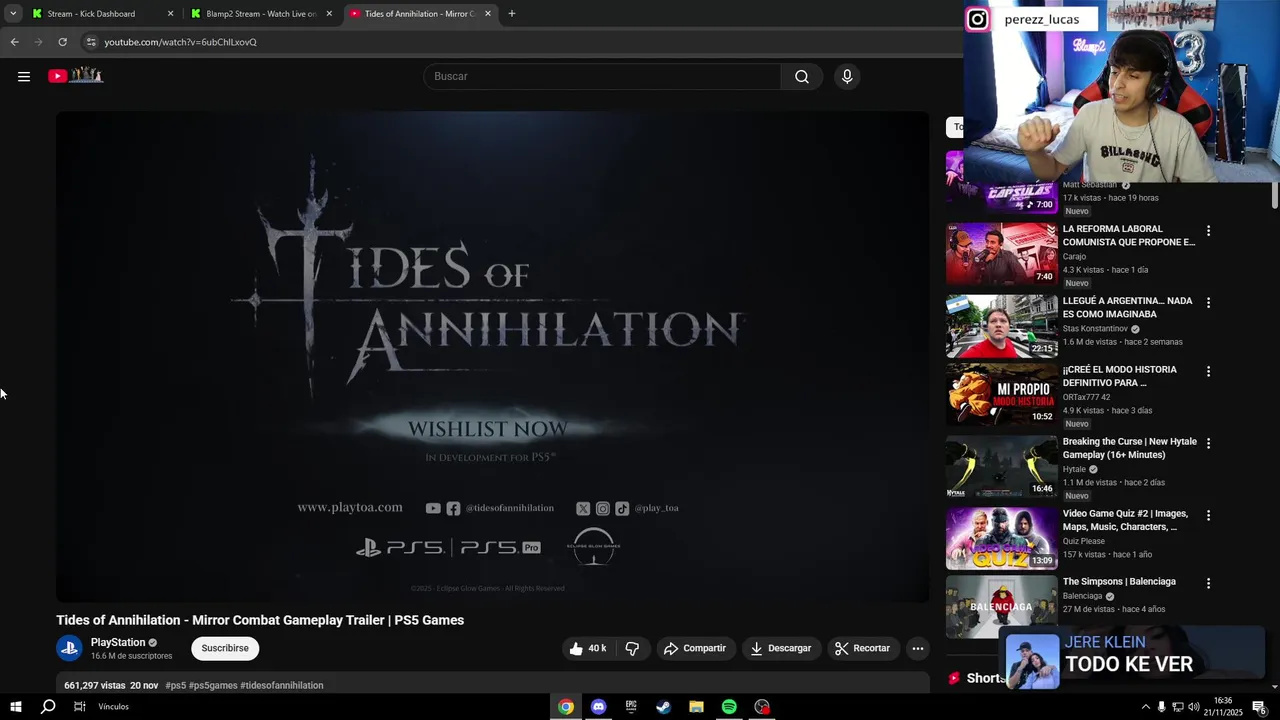1280x720 pixels.
Task: Click the address bar URL
Action: point(181,42)
